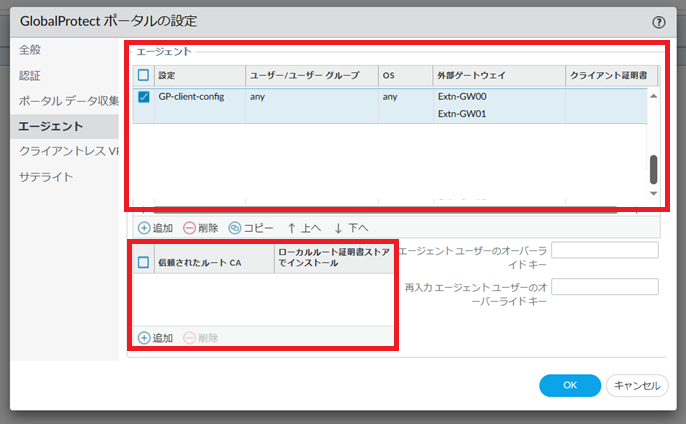
Task: Sort by the ユーザー/ユーザー グループ column header
Action: coord(312,76)
